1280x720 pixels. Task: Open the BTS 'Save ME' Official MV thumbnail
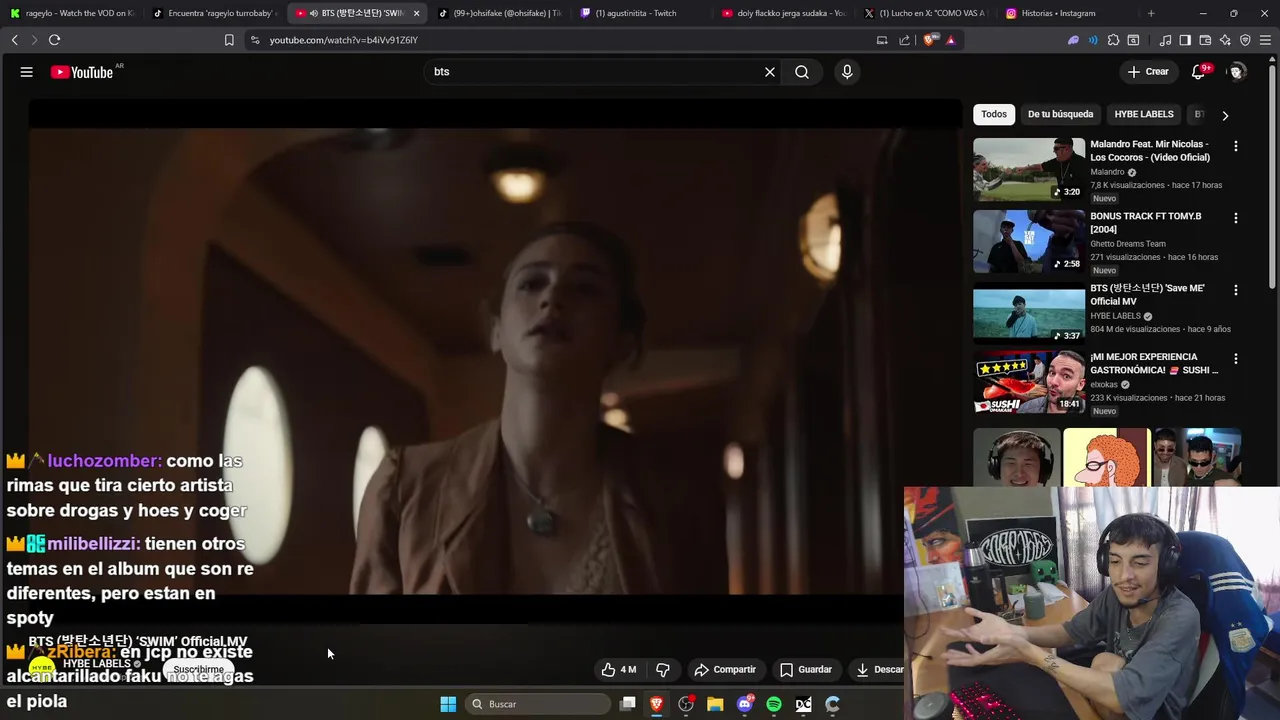(1029, 313)
